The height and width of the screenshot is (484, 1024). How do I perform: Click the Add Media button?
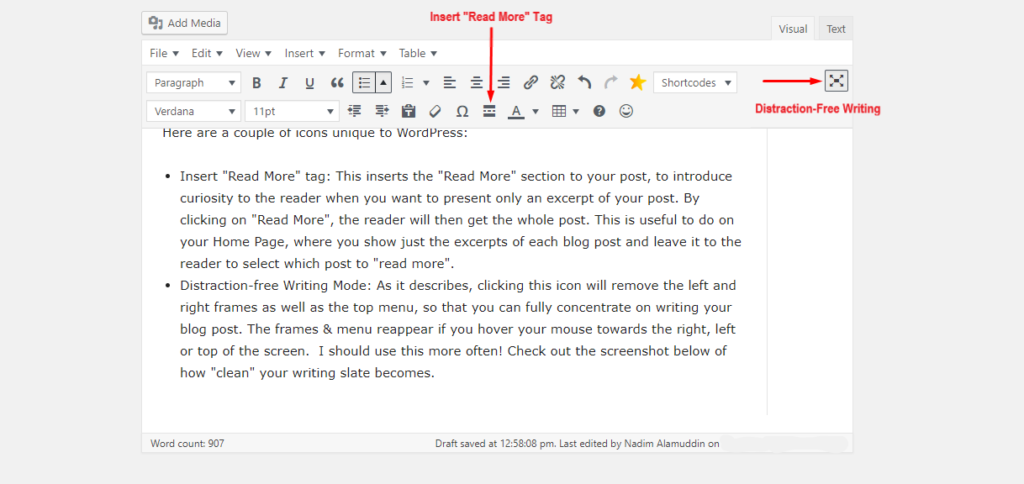pyautogui.click(x=184, y=23)
